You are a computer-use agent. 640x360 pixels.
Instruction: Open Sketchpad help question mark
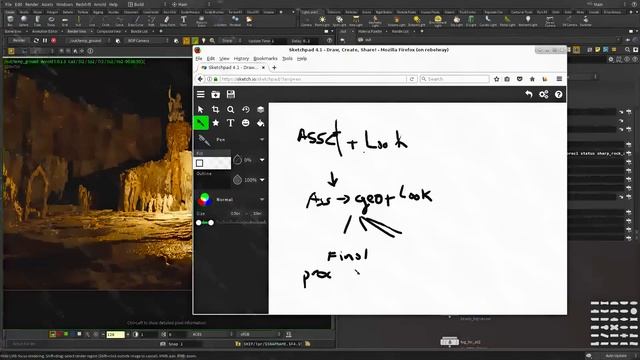[x=558, y=94]
